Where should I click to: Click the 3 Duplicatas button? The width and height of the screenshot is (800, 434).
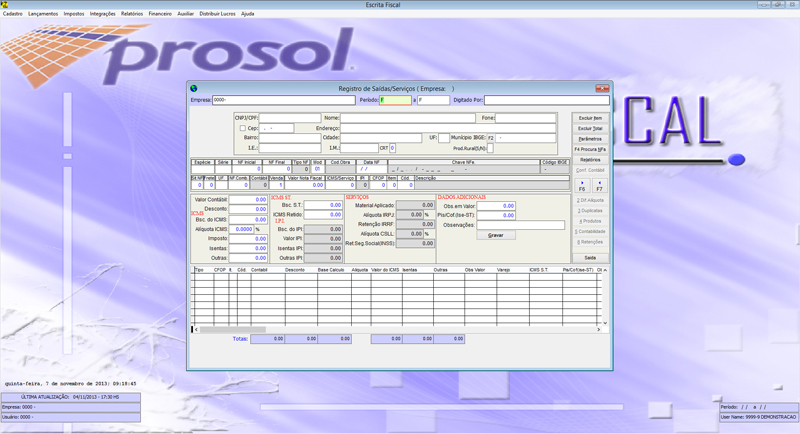[x=590, y=211]
